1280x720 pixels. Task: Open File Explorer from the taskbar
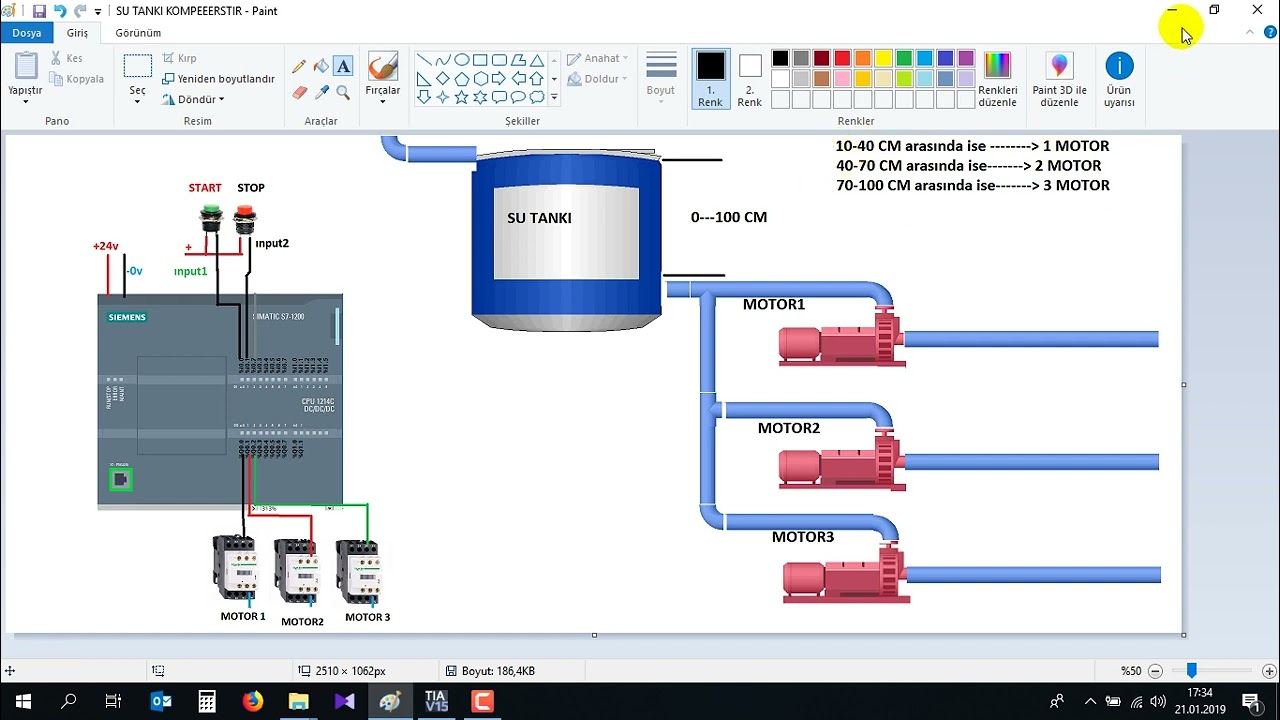[x=298, y=701]
